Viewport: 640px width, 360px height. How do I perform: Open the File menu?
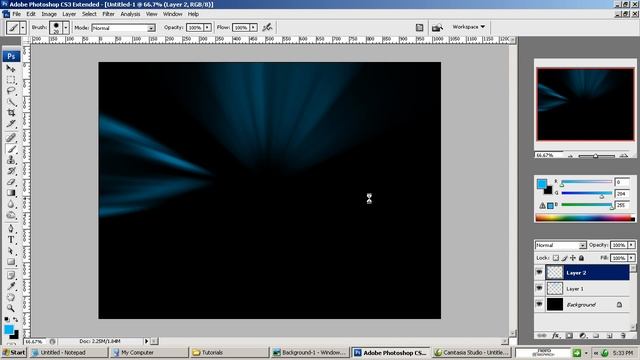pyautogui.click(x=17, y=14)
